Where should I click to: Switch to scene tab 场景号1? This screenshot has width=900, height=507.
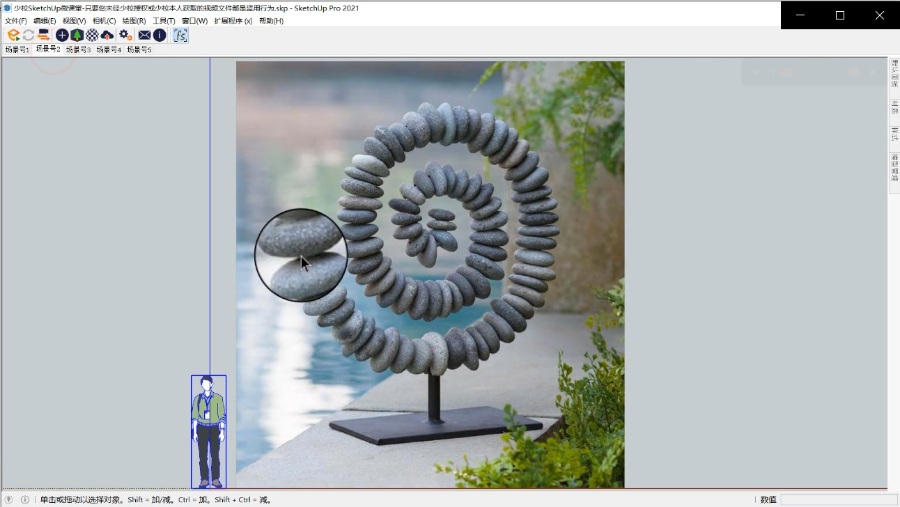17,50
